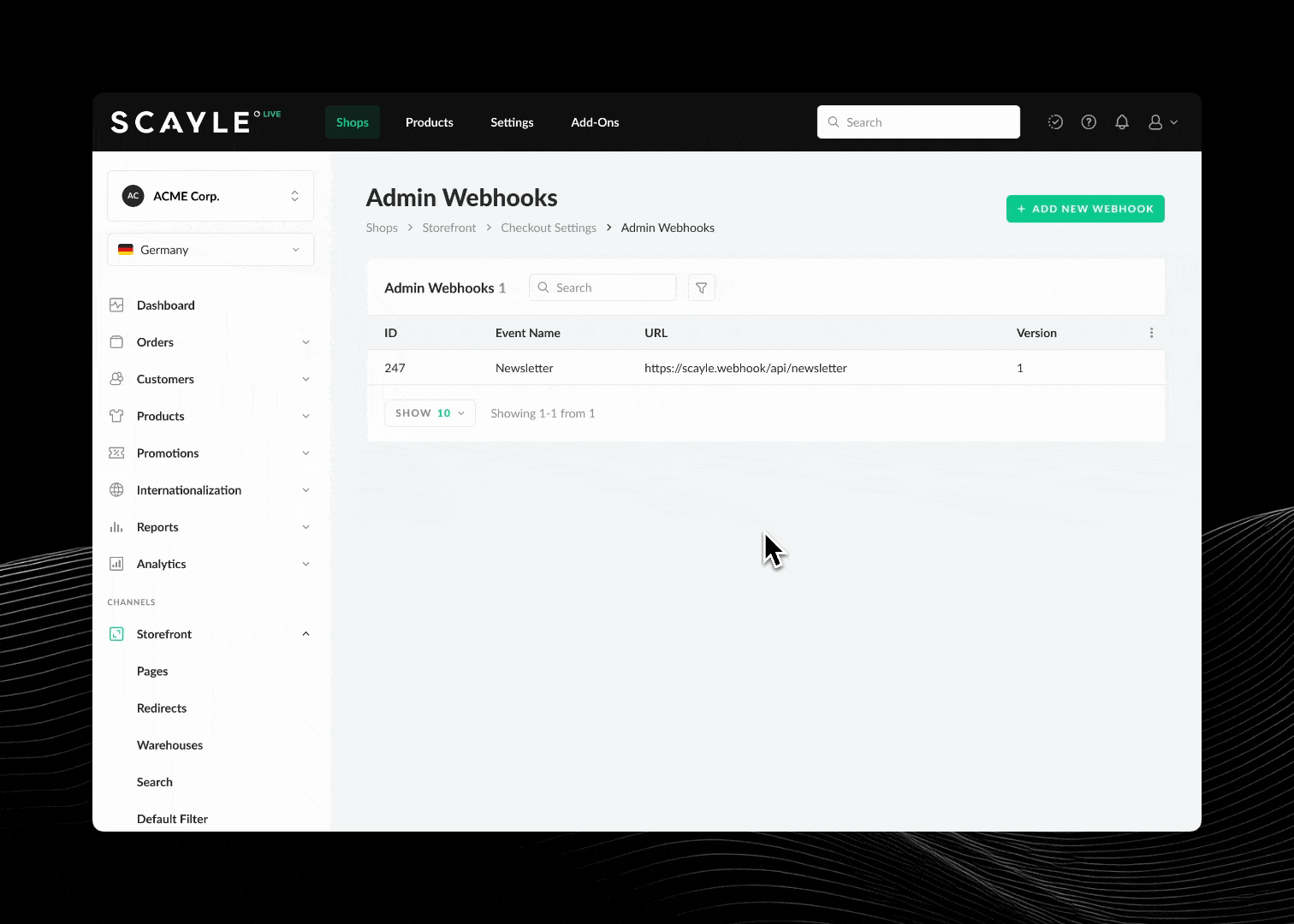This screenshot has height=924, width=1294.
Task: Click the filter funnel icon
Action: coord(701,288)
